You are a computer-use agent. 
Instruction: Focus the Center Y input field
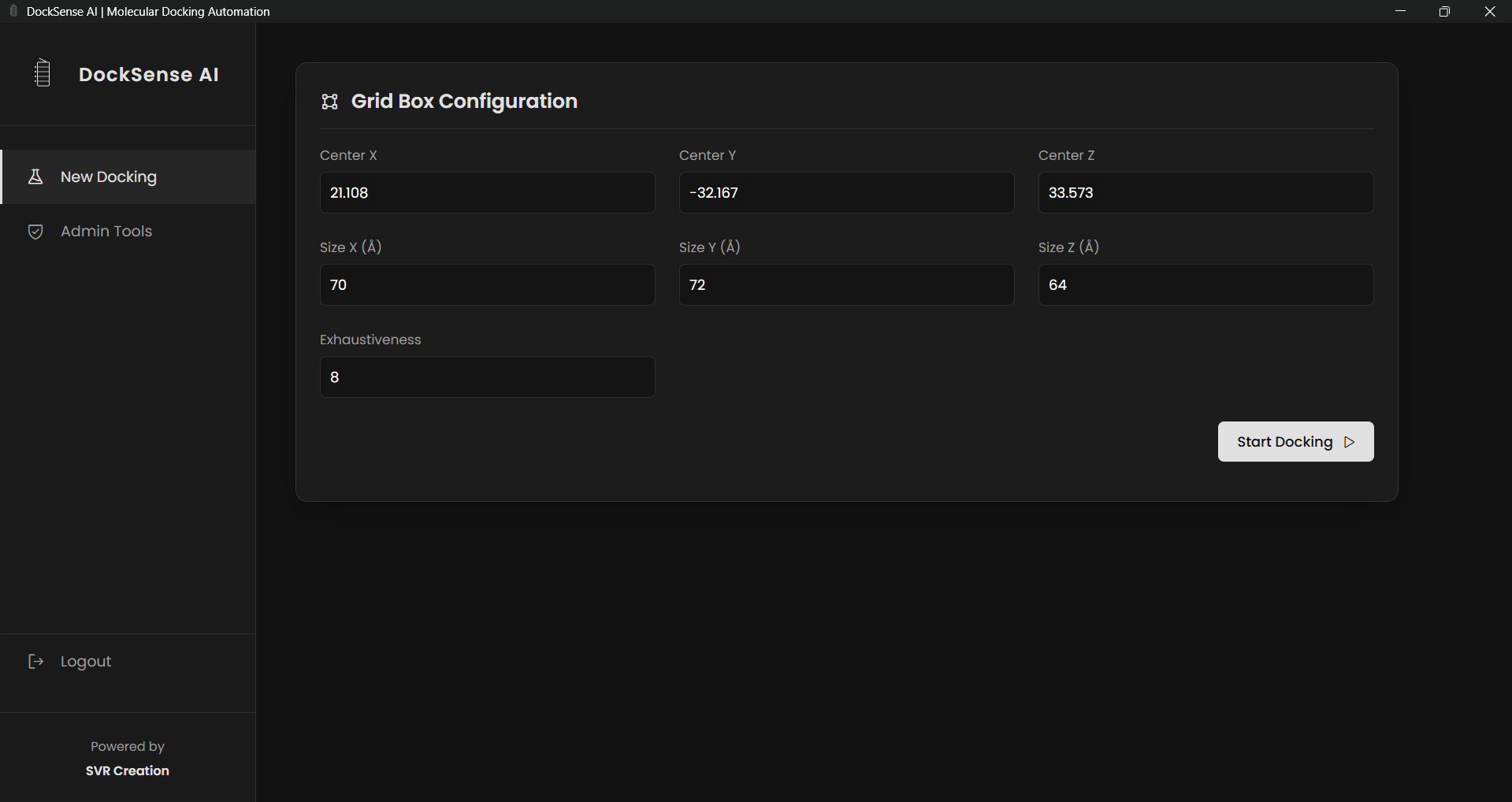[846, 192]
